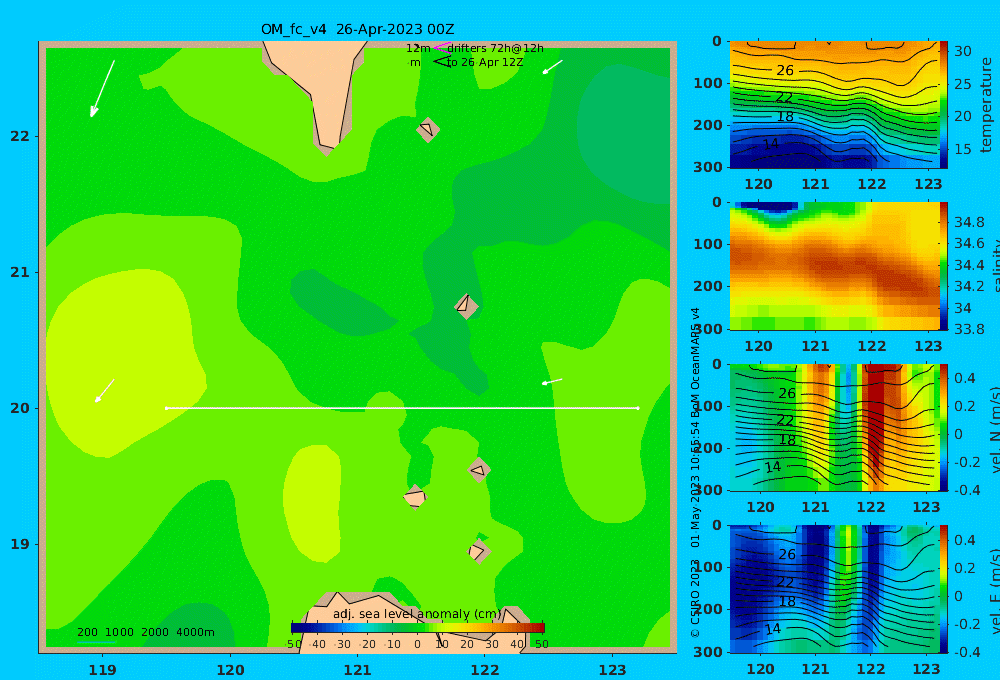Click the CSIRO BoM OceanMAPS copyright text
Screen dimensions: 1000x680
[x=695, y=472]
